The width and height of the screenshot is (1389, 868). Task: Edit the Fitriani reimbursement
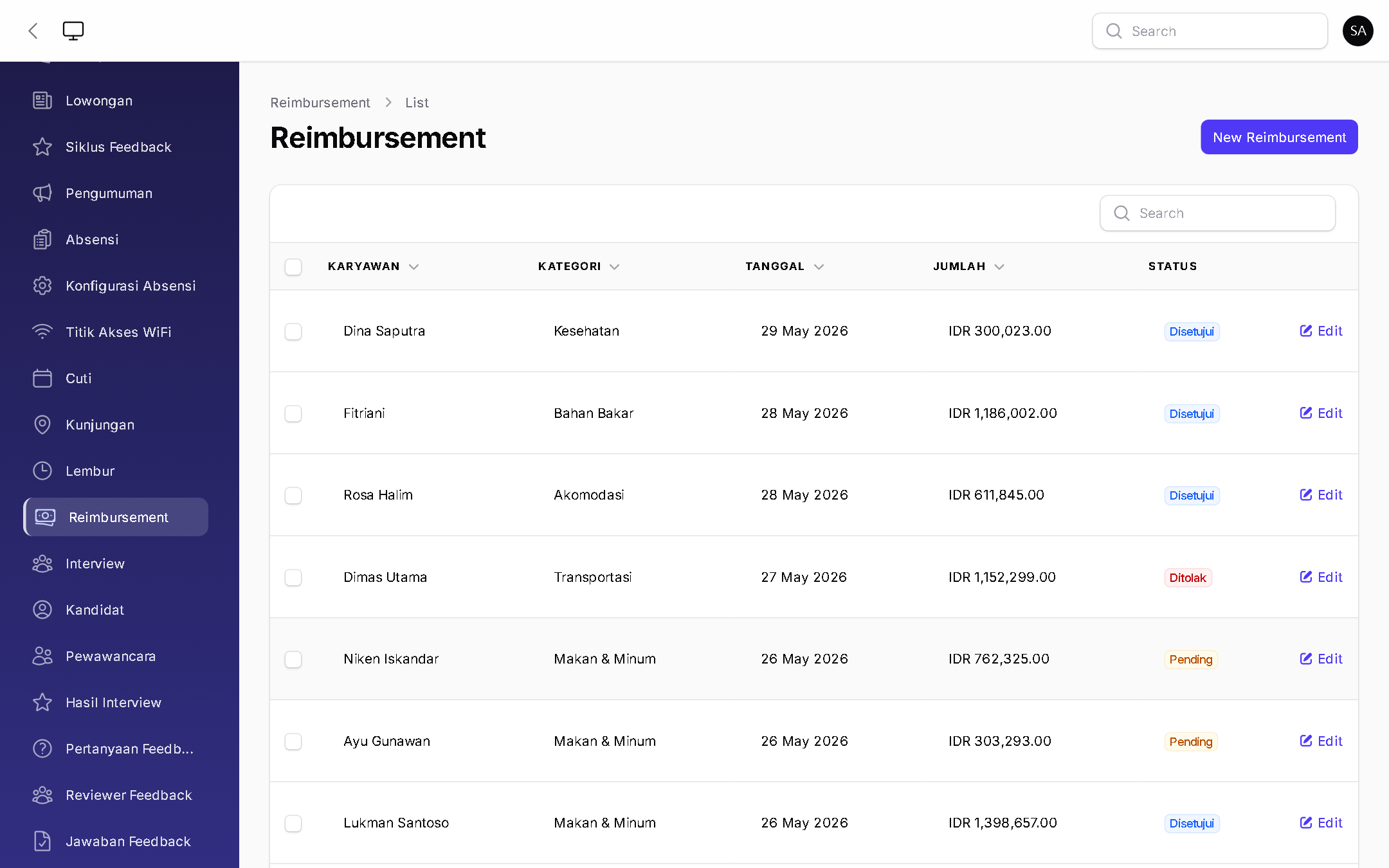tap(1321, 413)
